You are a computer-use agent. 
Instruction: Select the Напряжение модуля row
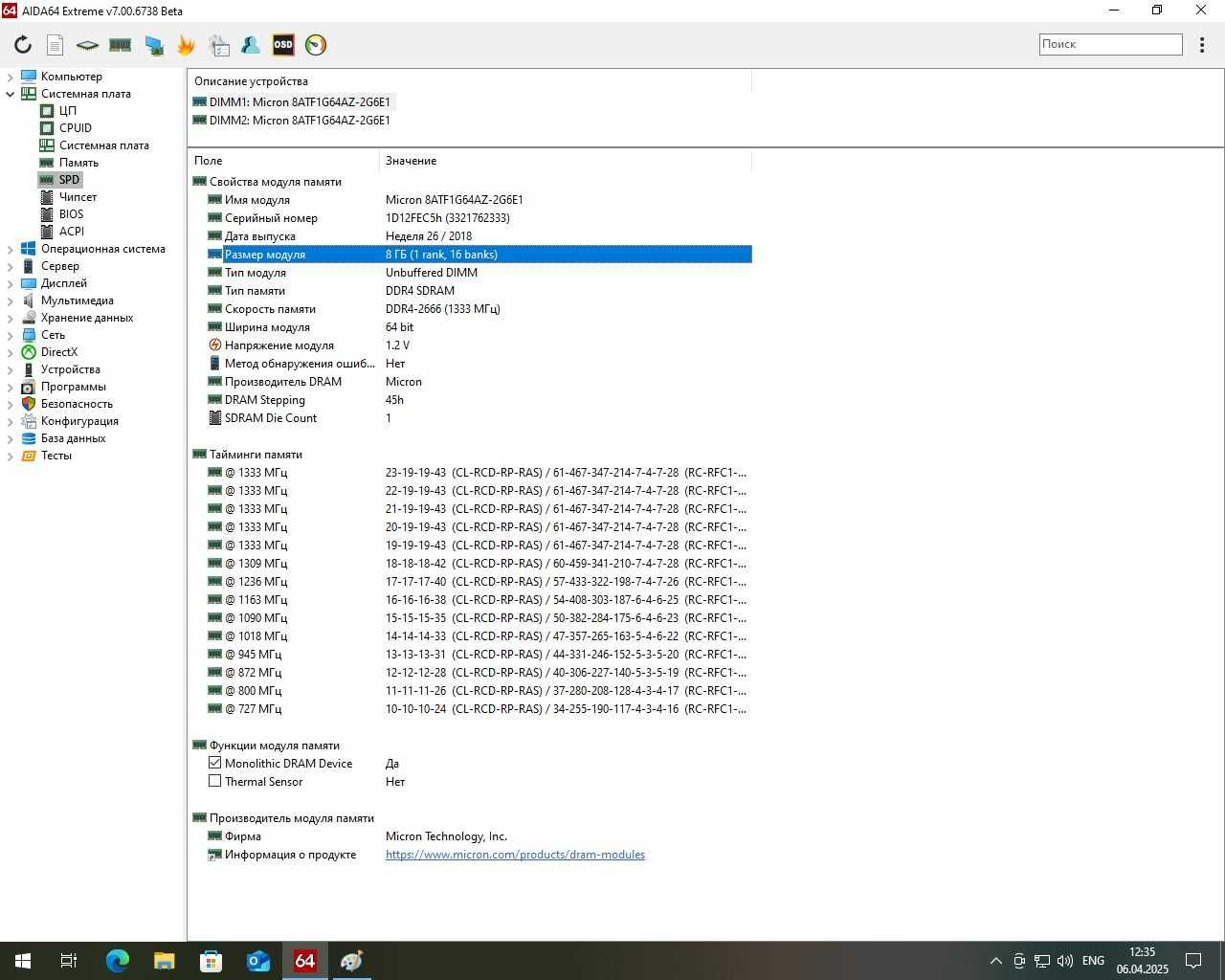(x=479, y=345)
